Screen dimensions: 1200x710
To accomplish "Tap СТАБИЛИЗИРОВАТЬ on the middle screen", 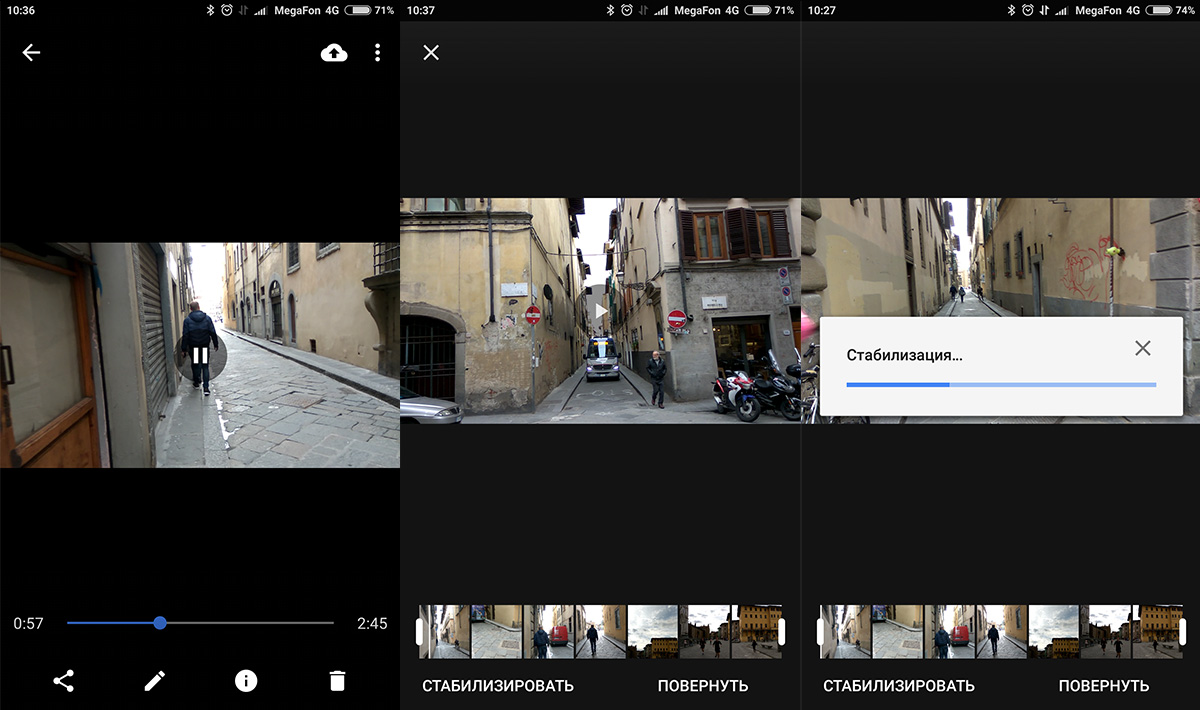I will click(498, 686).
